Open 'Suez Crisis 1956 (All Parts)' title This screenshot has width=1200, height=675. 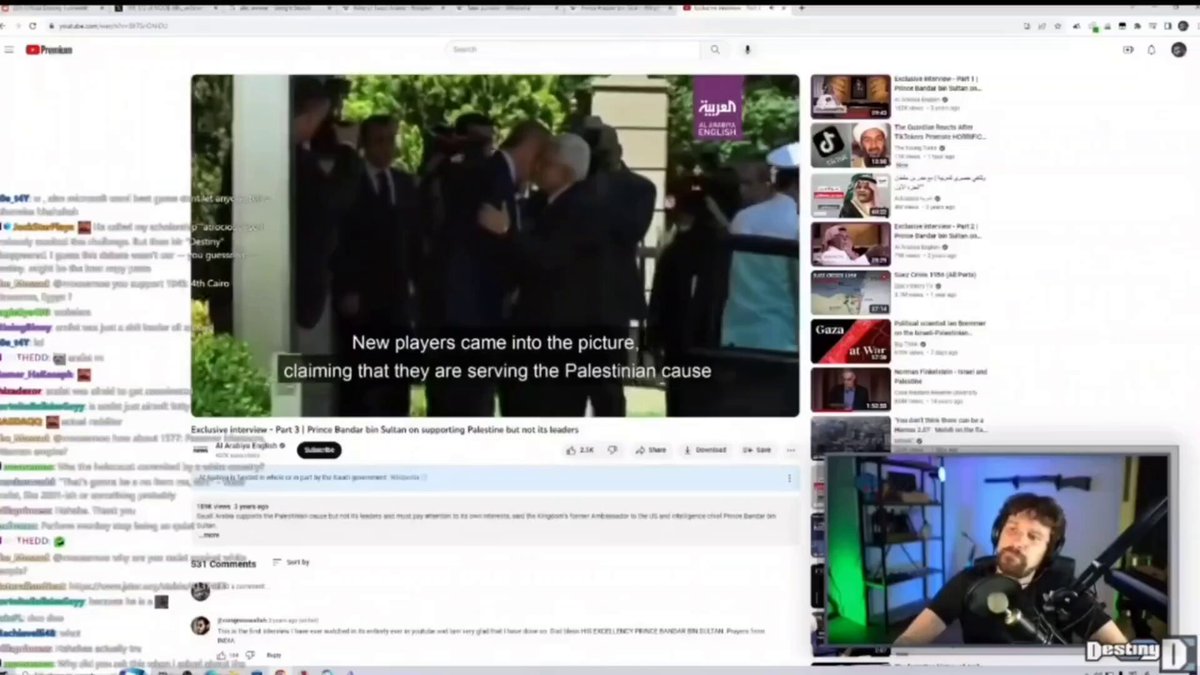point(935,274)
